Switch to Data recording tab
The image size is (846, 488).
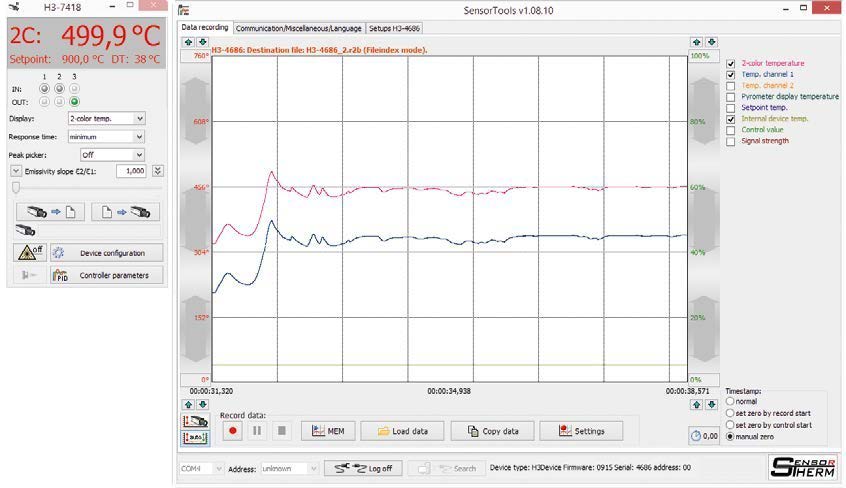(x=204, y=27)
